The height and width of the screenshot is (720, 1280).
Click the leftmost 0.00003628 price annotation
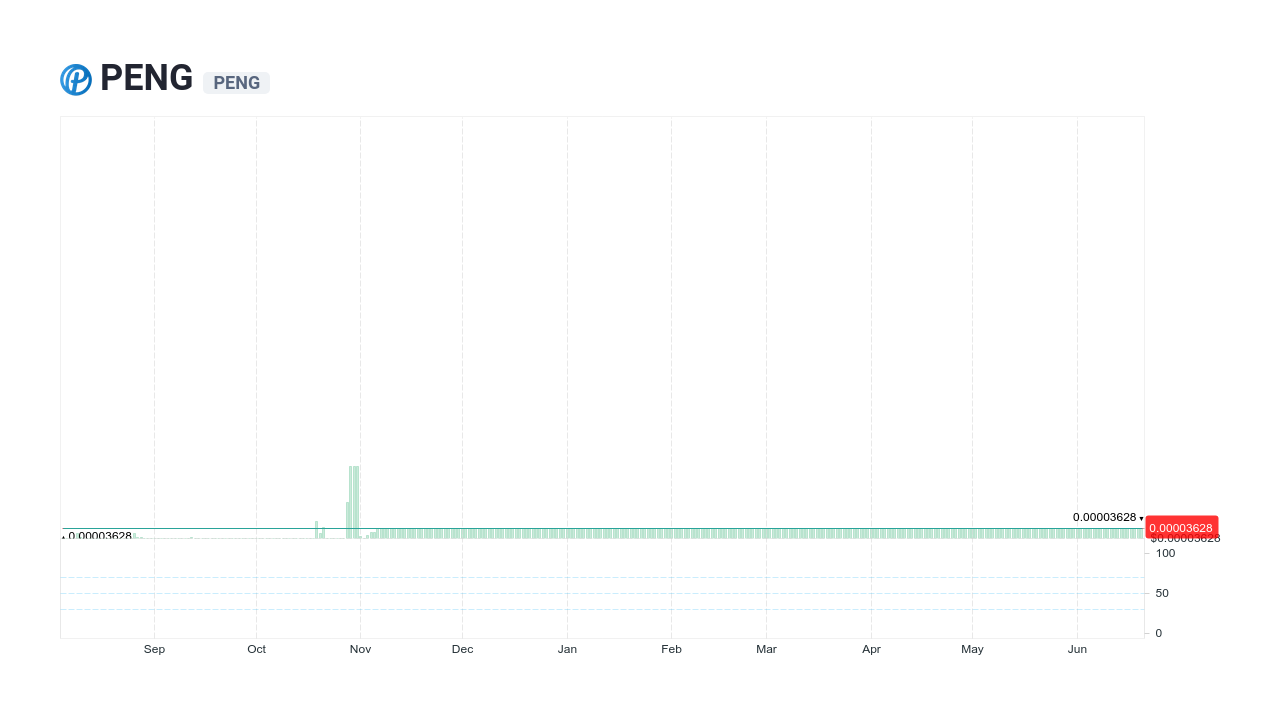click(101, 536)
